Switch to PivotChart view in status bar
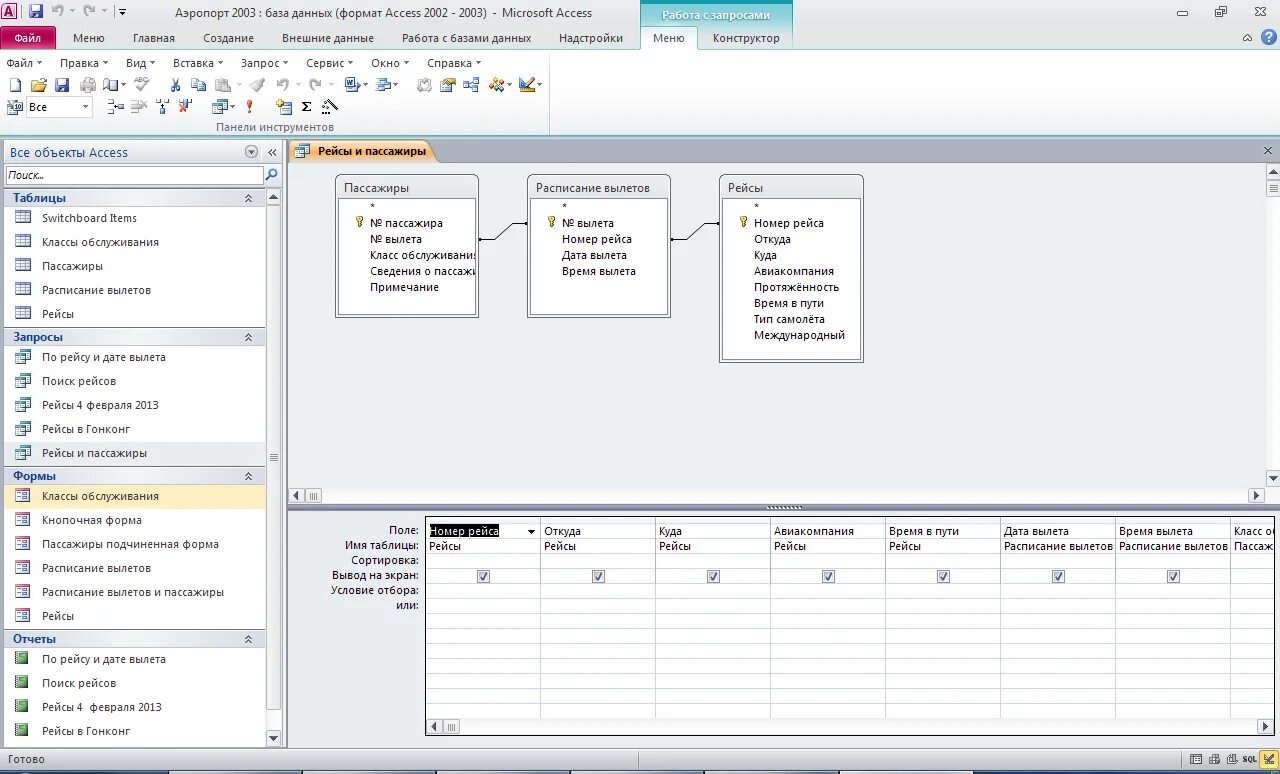The height and width of the screenshot is (774, 1280). click(1233, 759)
